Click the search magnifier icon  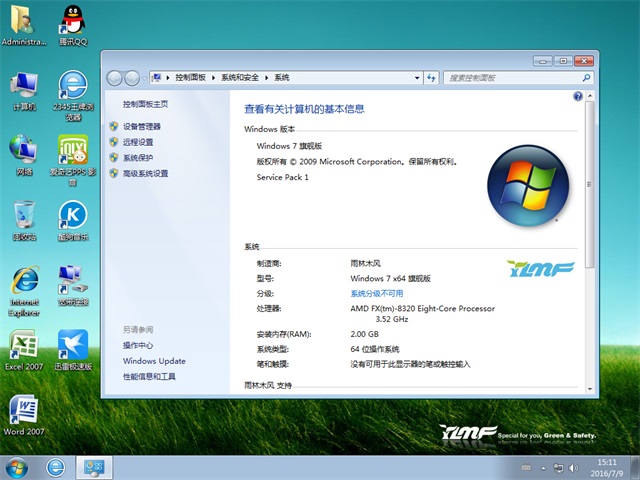[x=586, y=78]
